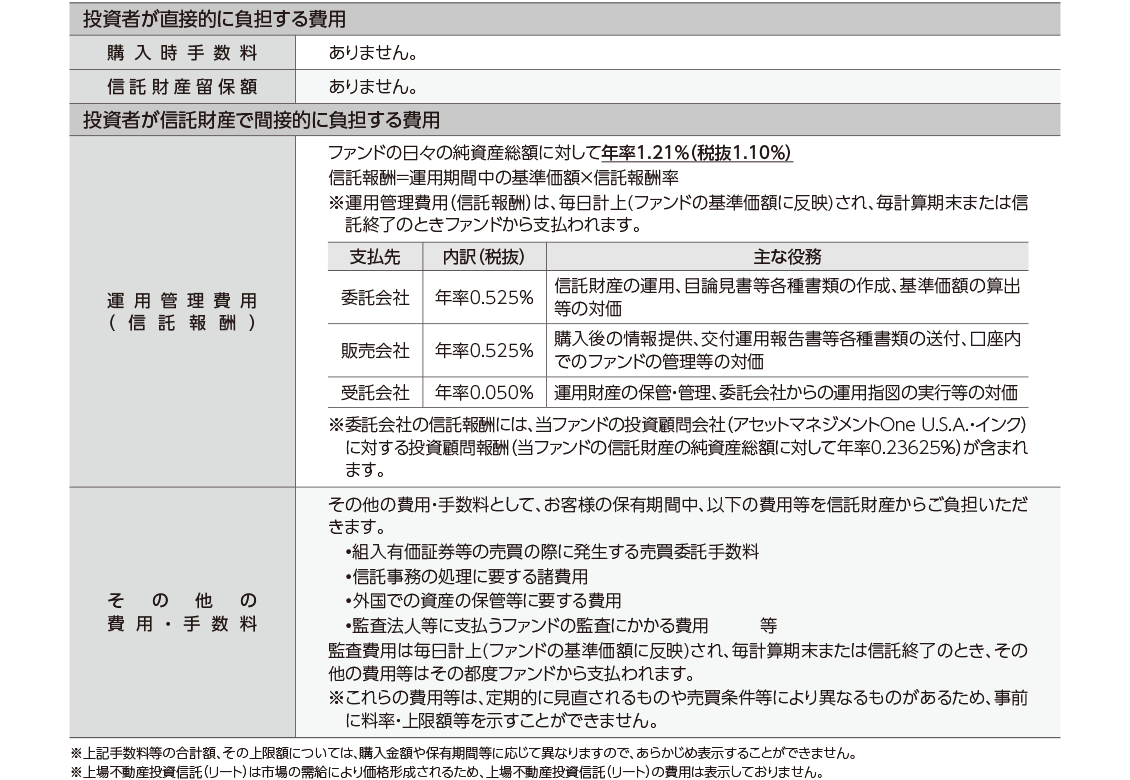Click the 年率0.050% rate cell
This screenshot has width=1130, height=780.
(x=484, y=392)
